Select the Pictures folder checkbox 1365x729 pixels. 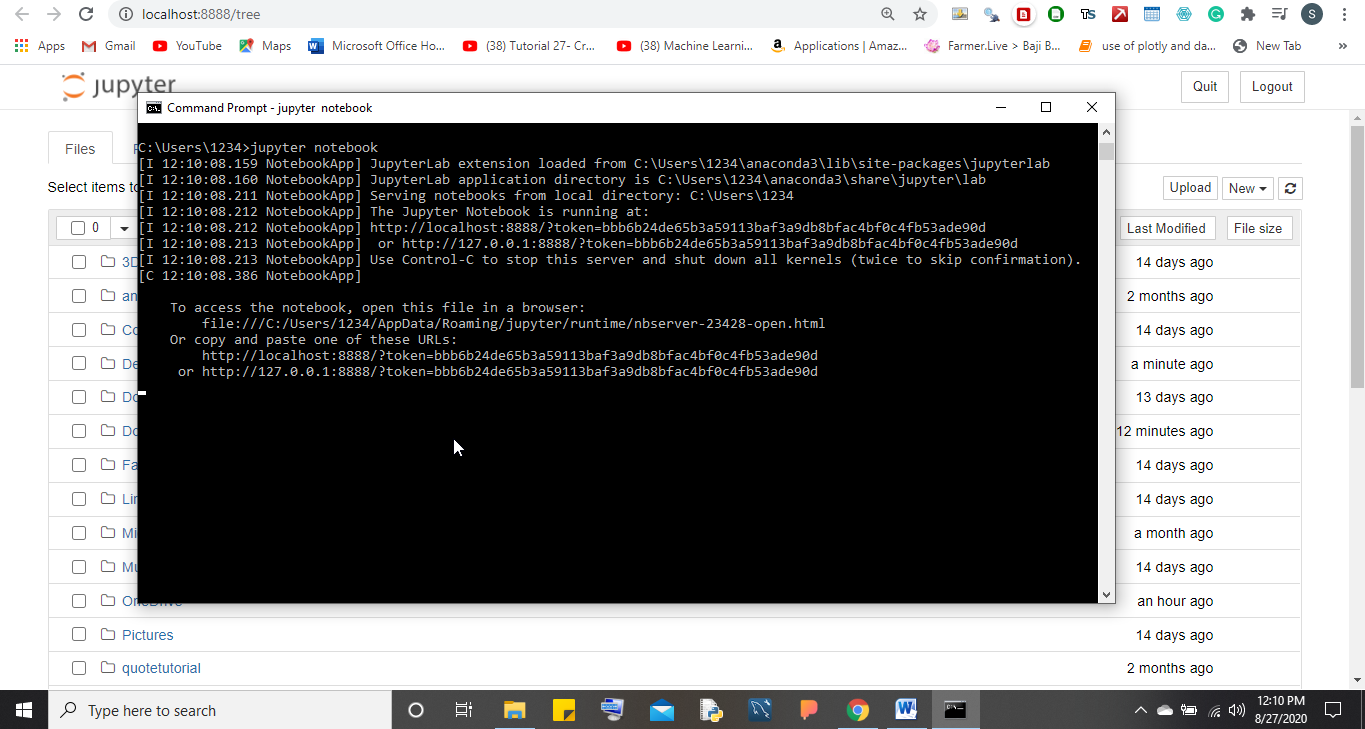tap(78, 635)
